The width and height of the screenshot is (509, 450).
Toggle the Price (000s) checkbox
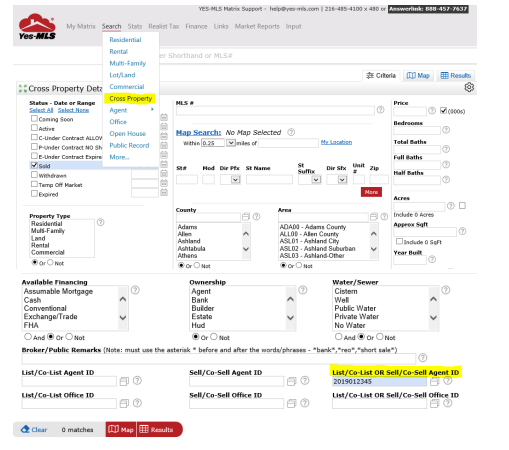pyautogui.click(x=443, y=110)
